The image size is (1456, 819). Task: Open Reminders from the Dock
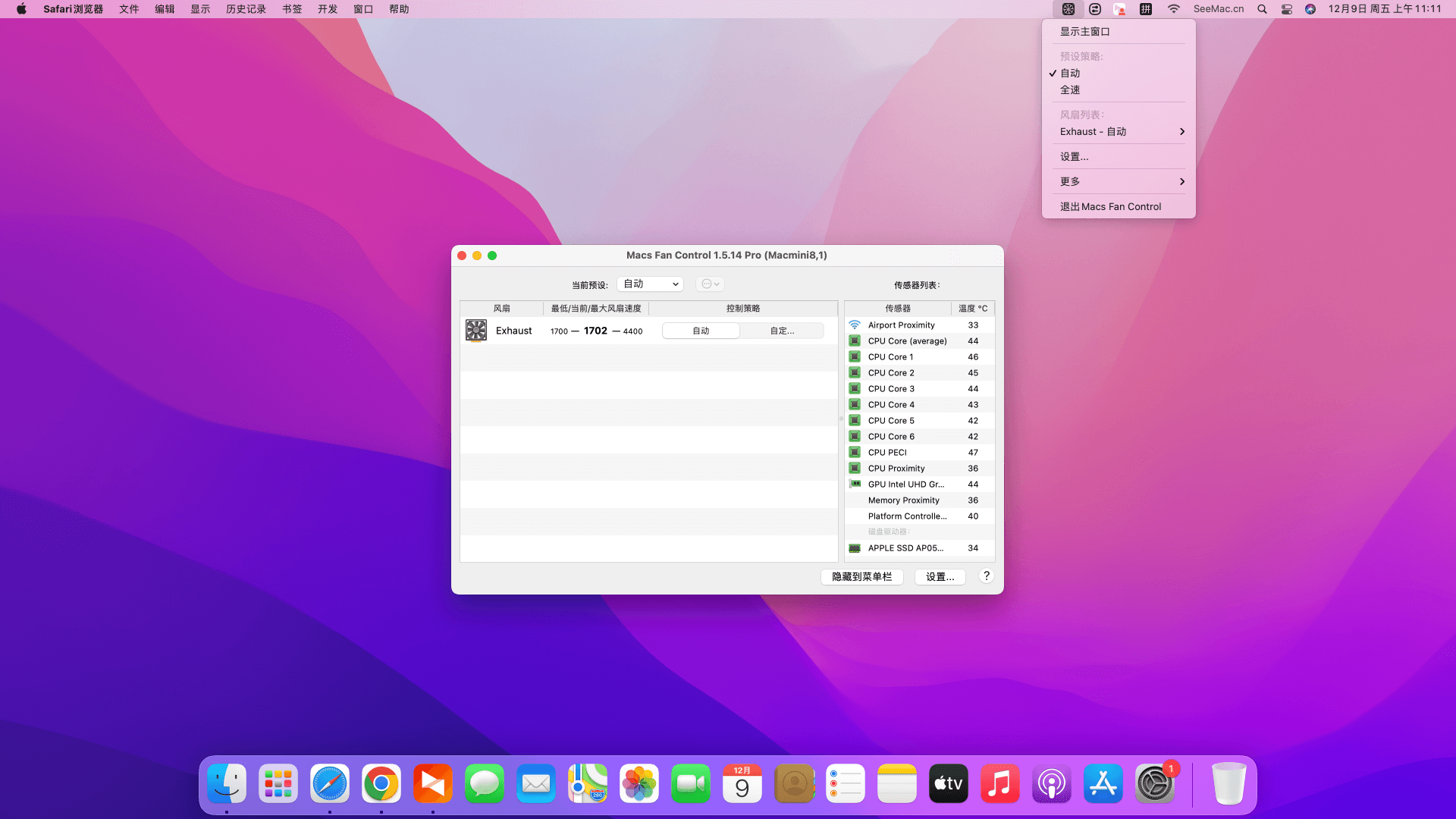coord(846,784)
